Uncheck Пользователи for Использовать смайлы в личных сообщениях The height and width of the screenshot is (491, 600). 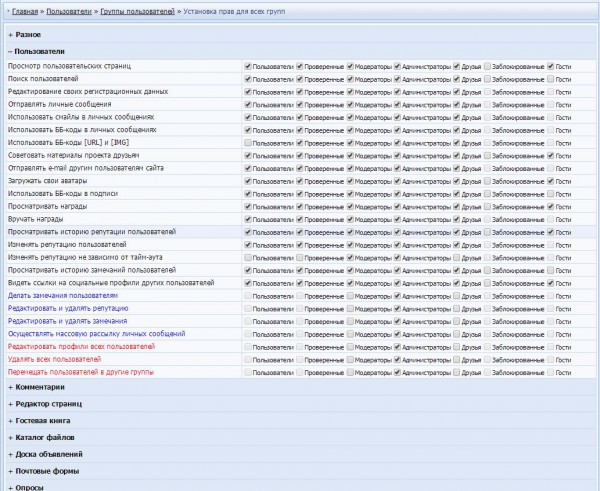point(248,117)
